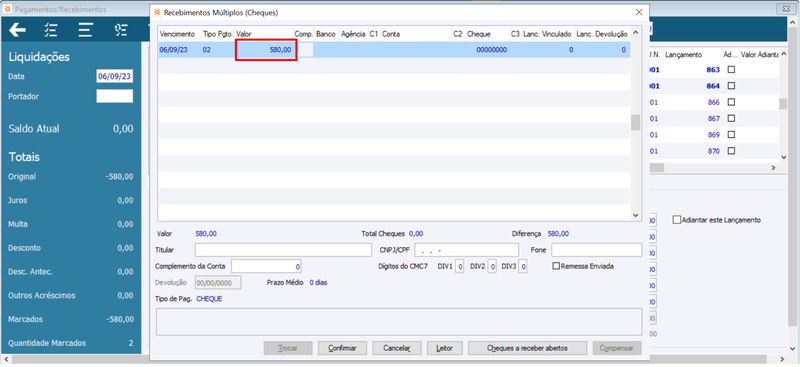Click scroll-down arrow of cheques grid
The image size is (800, 367).
click(635, 215)
